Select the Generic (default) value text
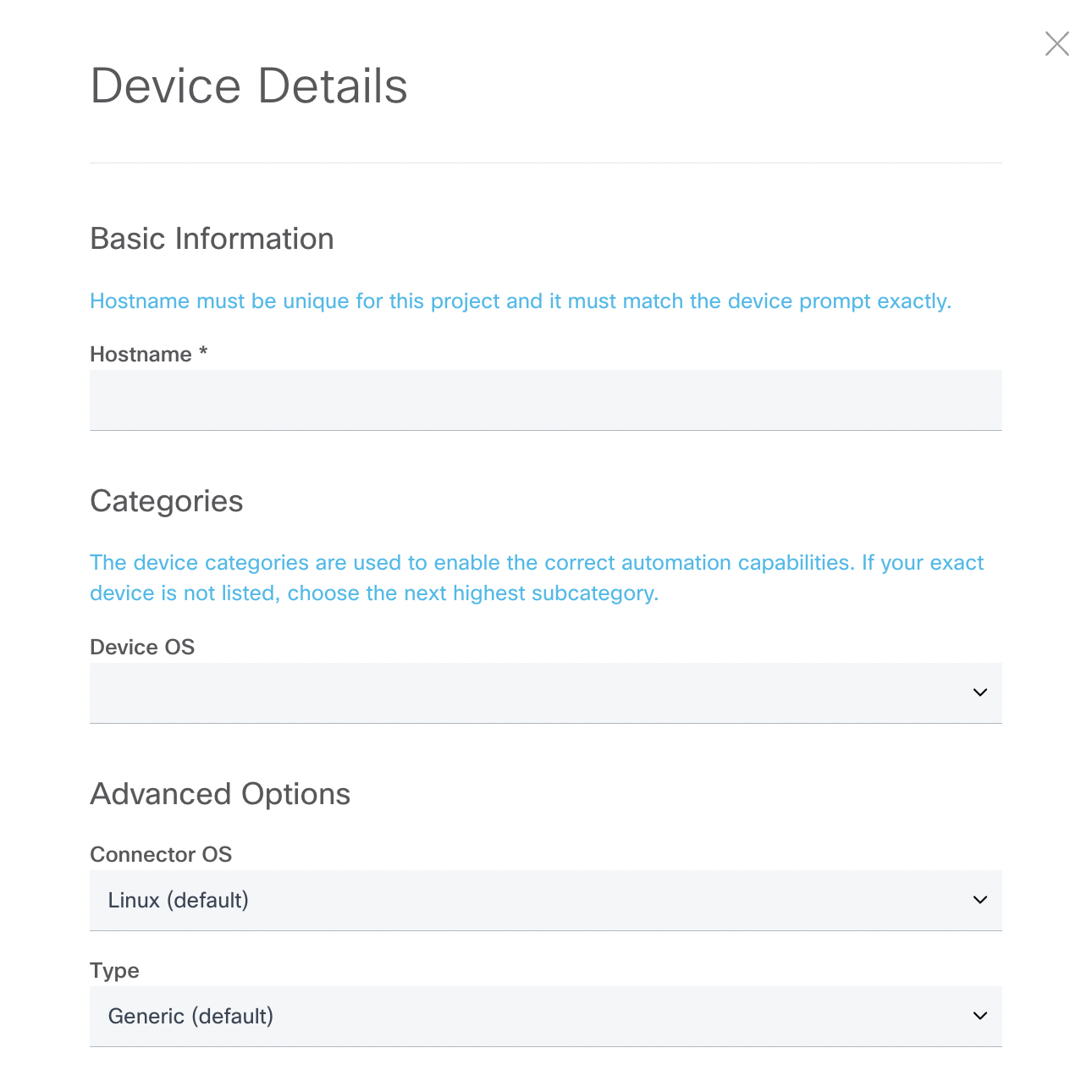The height and width of the screenshot is (1092, 1092). point(190,1016)
